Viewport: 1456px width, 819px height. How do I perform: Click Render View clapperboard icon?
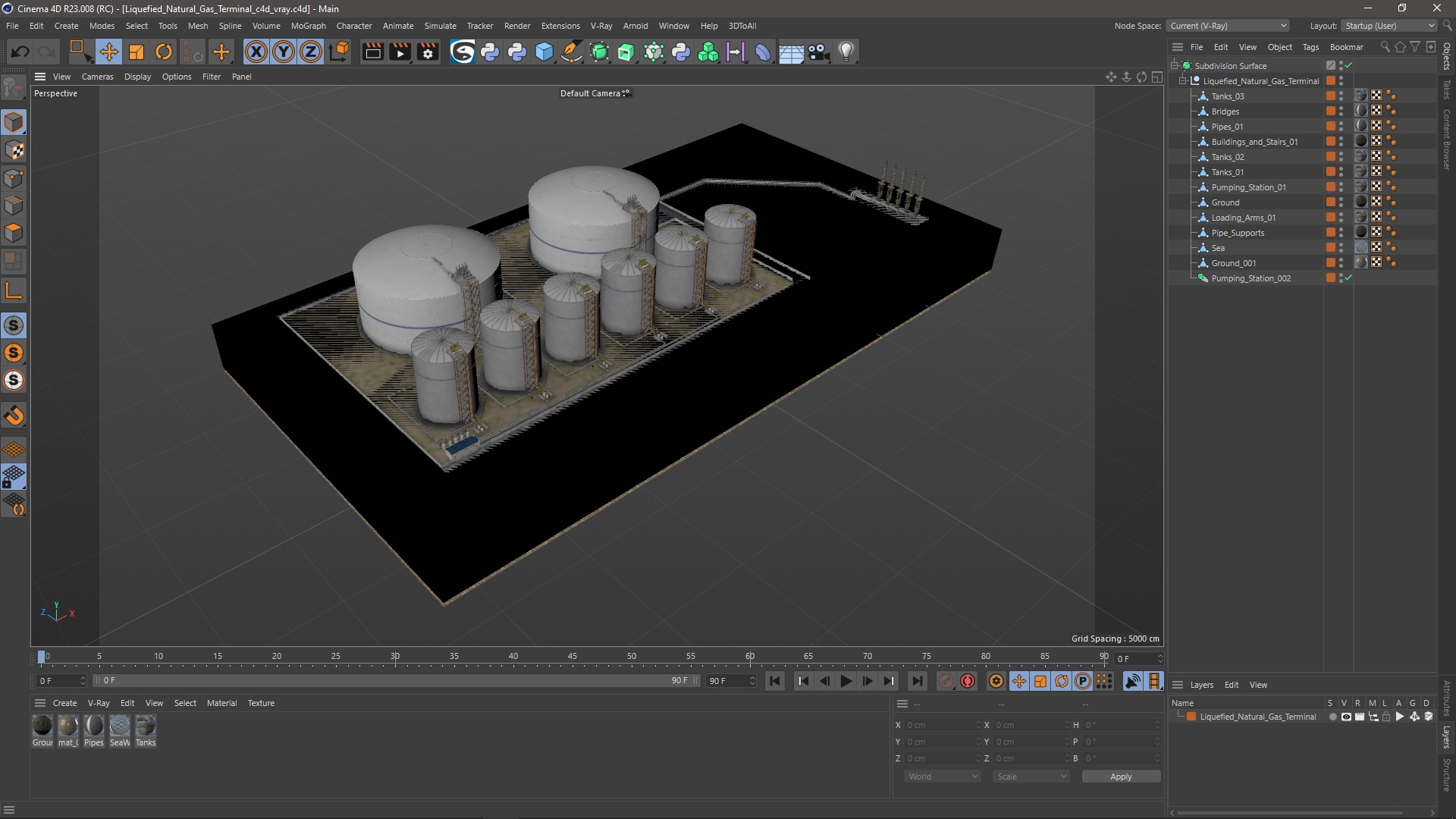372,52
